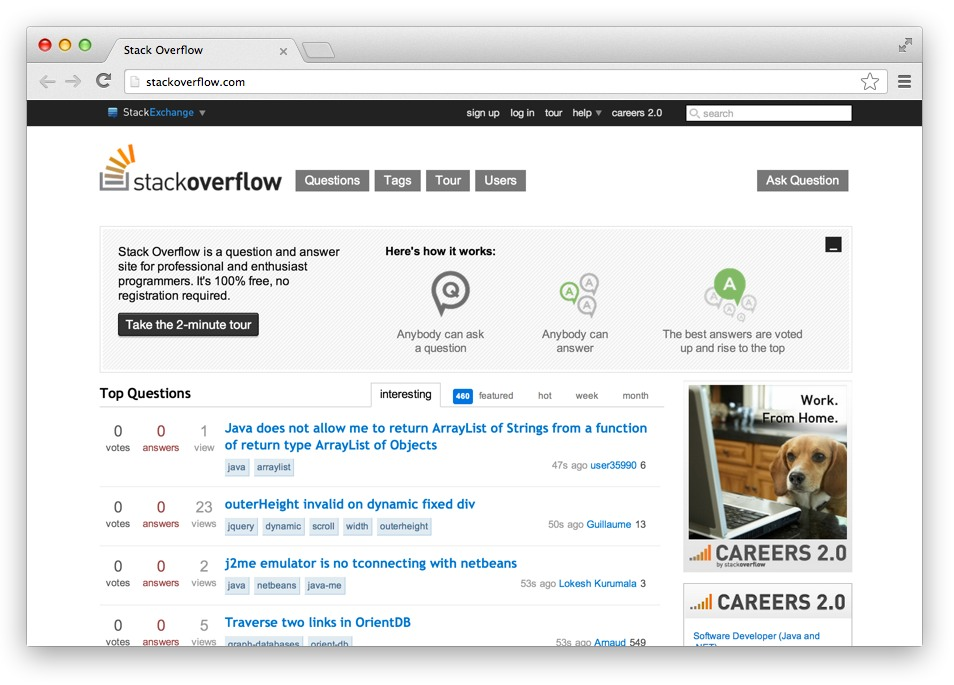Open the Java ArrayList of Strings question
The height and width of the screenshot is (685, 954).
(436, 436)
